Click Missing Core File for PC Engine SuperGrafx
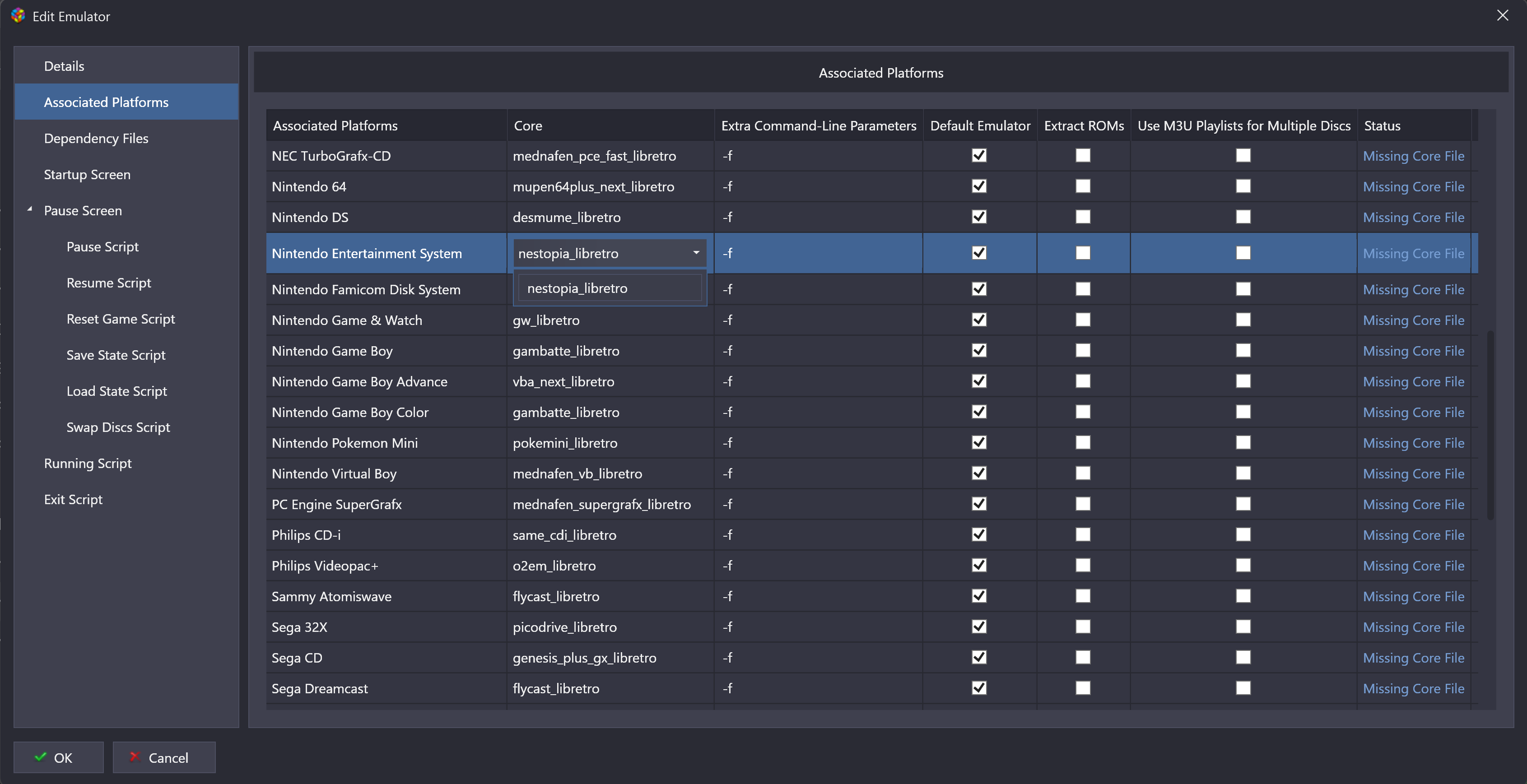The width and height of the screenshot is (1527, 784). 1413,504
